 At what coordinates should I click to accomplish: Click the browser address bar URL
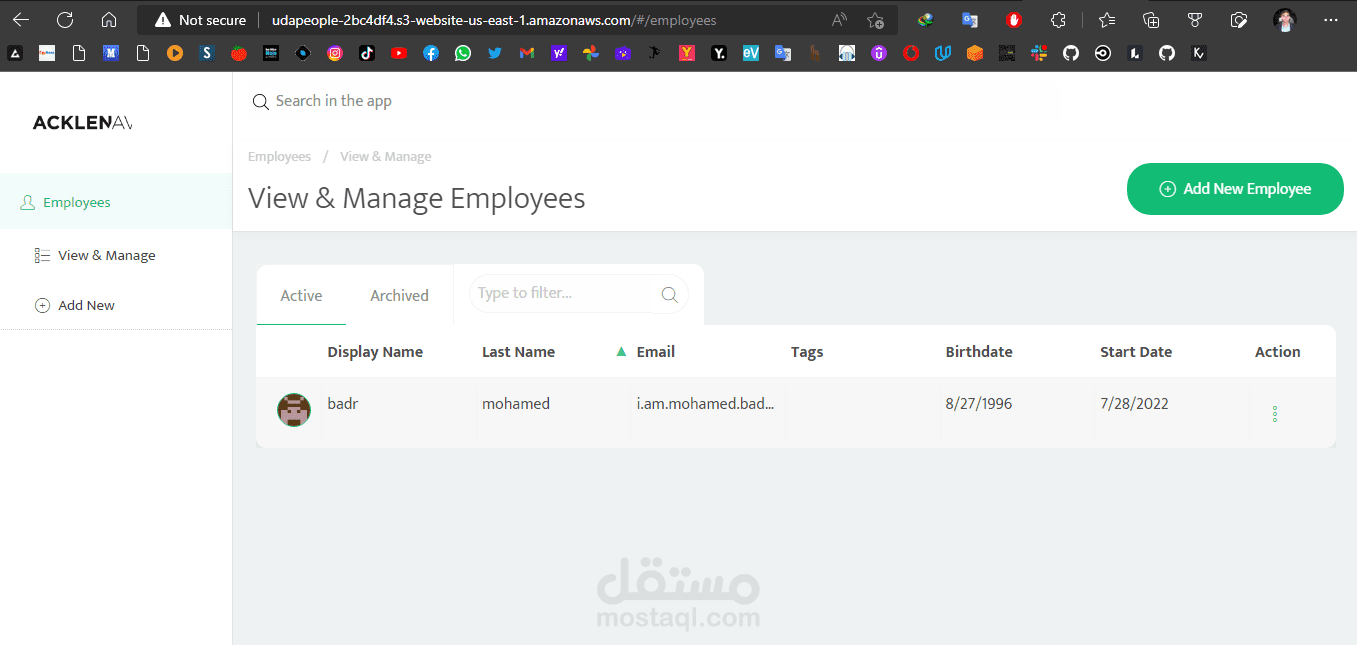(494, 20)
